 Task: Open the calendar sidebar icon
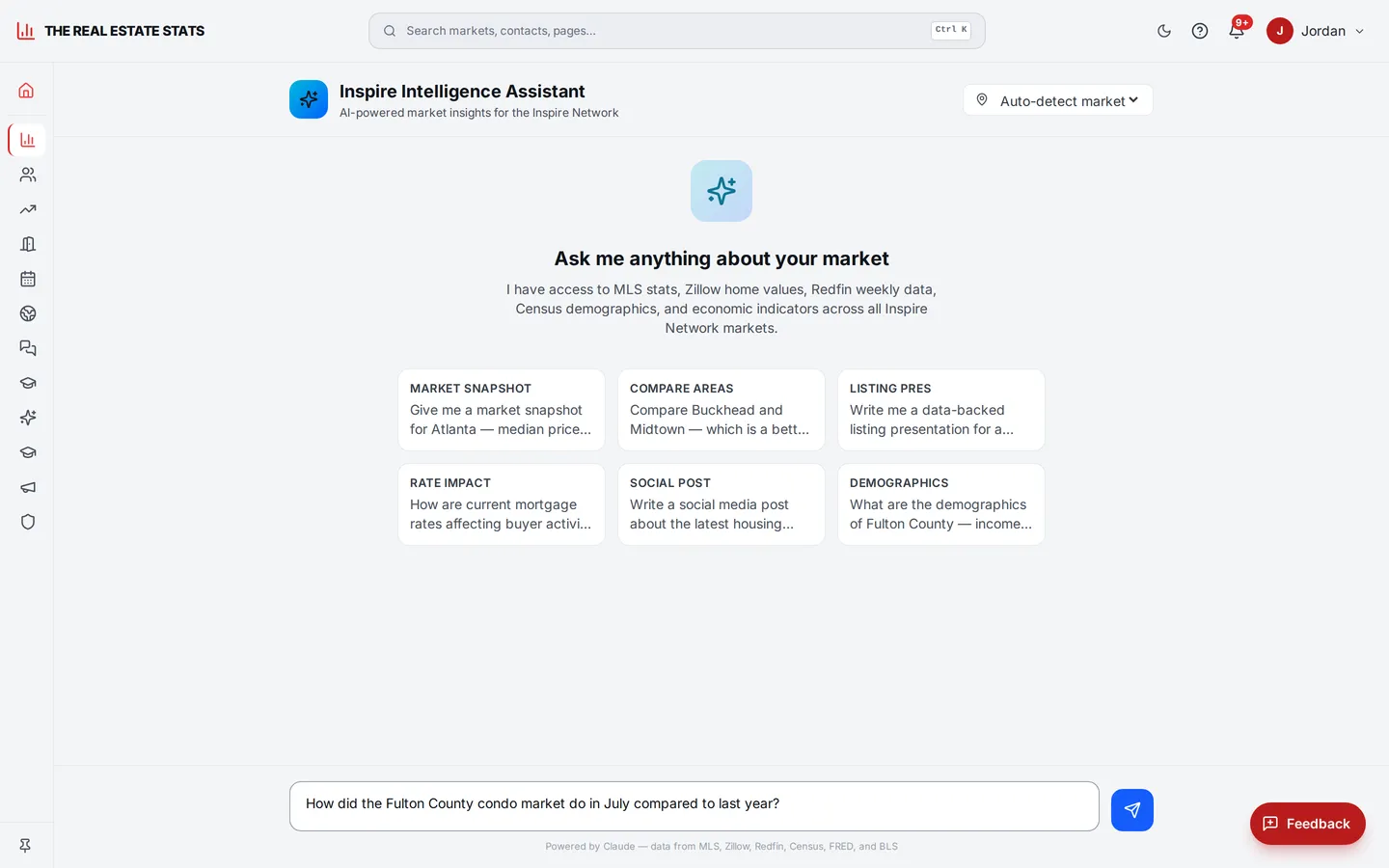(28, 279)
